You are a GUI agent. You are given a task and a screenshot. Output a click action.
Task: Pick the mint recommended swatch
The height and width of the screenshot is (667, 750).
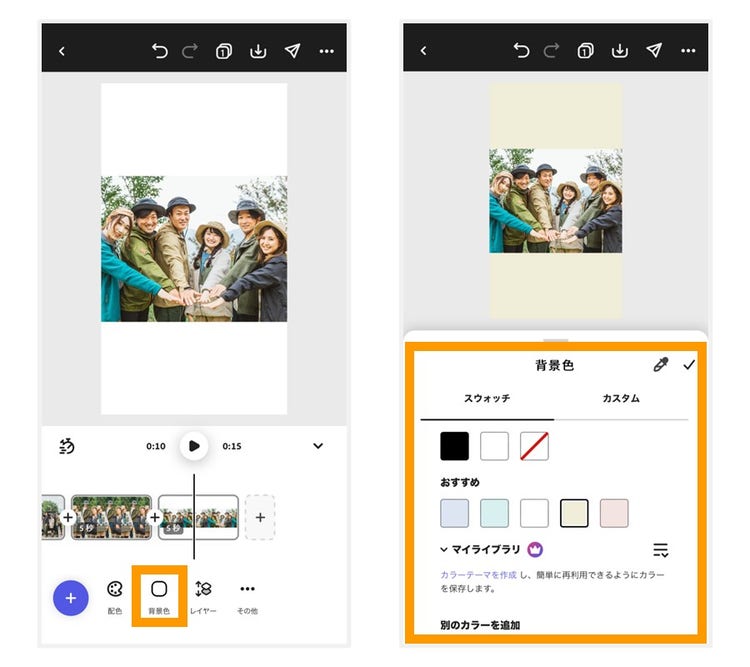click(x=494, y=513)
